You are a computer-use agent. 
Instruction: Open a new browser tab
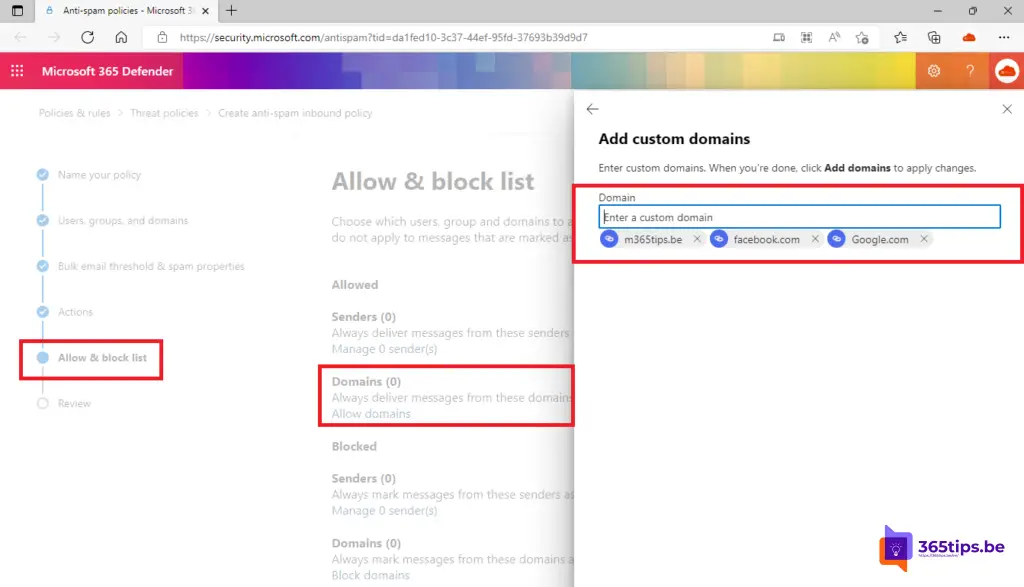click(x=232, y=11)
